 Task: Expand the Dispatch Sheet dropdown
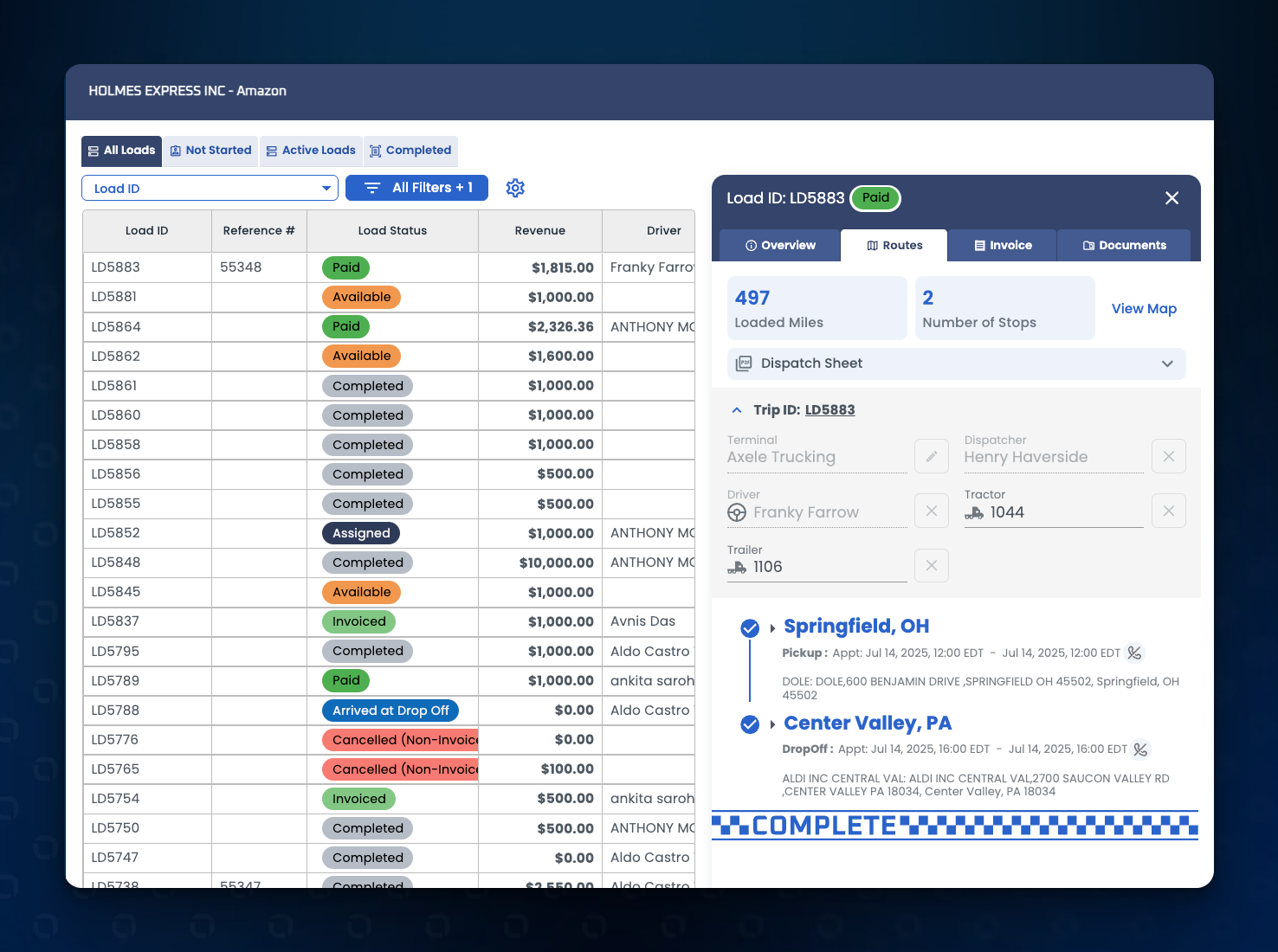[x=1167, y=363]
